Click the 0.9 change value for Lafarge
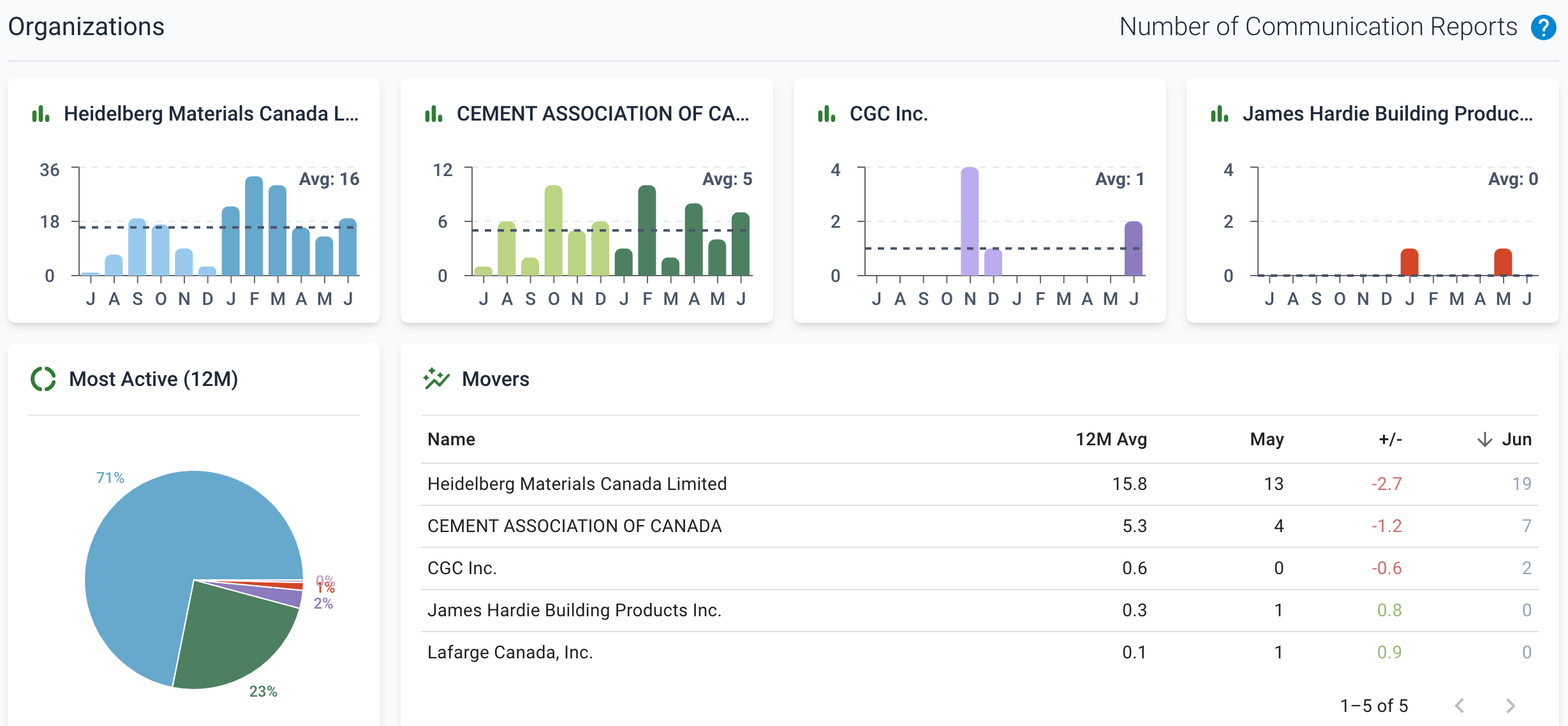 (1389, 653)
